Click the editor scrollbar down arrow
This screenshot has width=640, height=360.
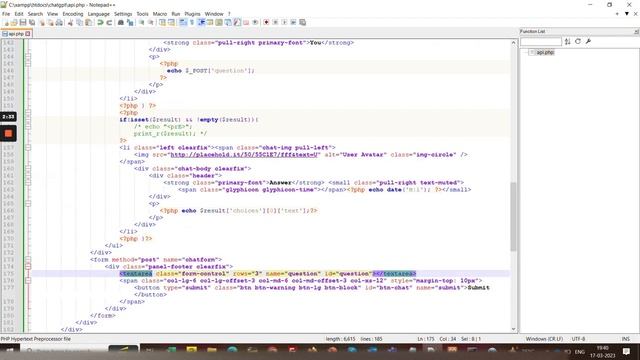(513, 329)
